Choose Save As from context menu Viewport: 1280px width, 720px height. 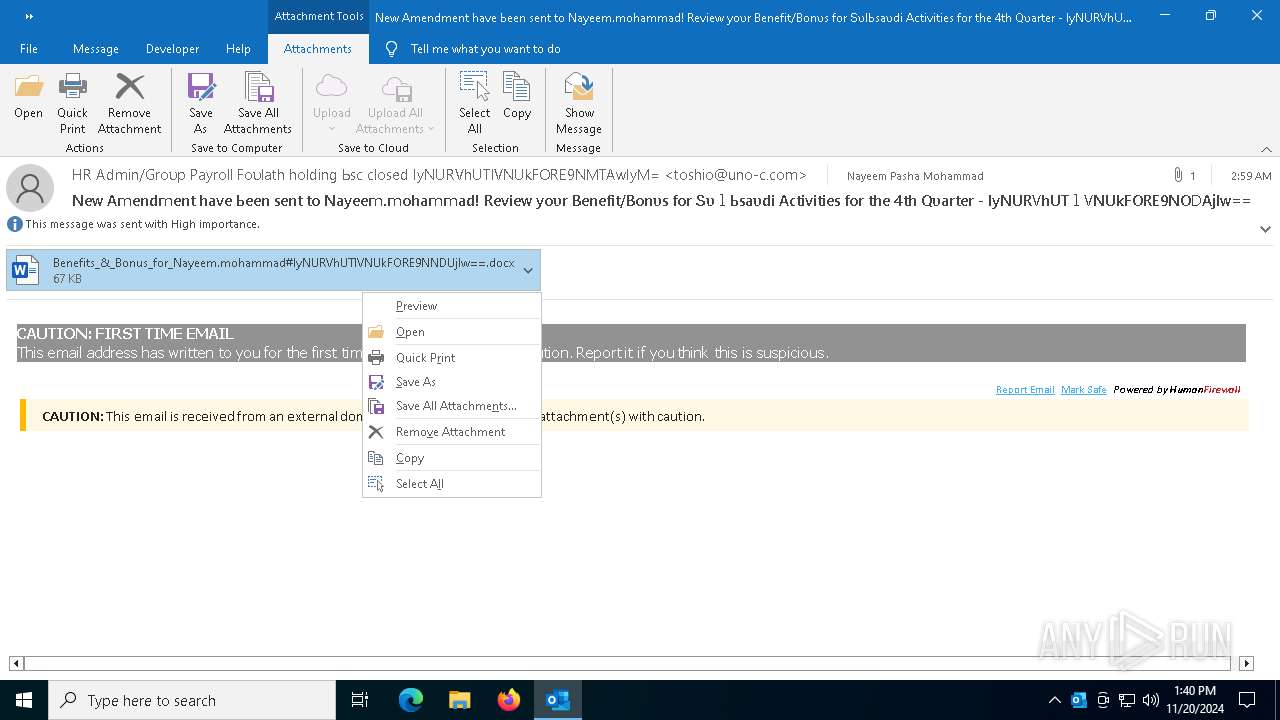point(452,382)
